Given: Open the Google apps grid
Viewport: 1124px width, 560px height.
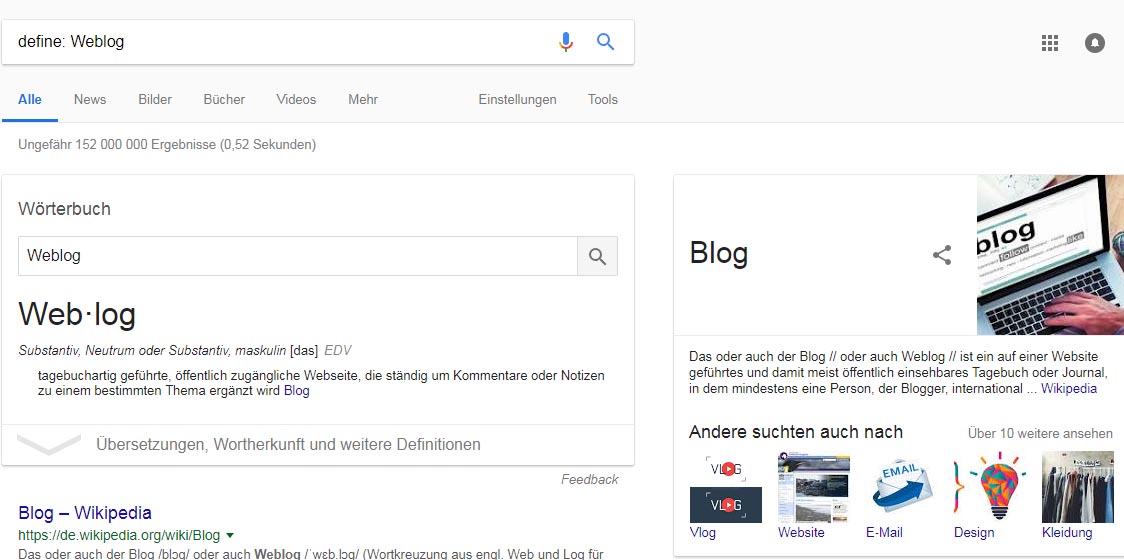Looking at the screenshot, I should 1049,43.
